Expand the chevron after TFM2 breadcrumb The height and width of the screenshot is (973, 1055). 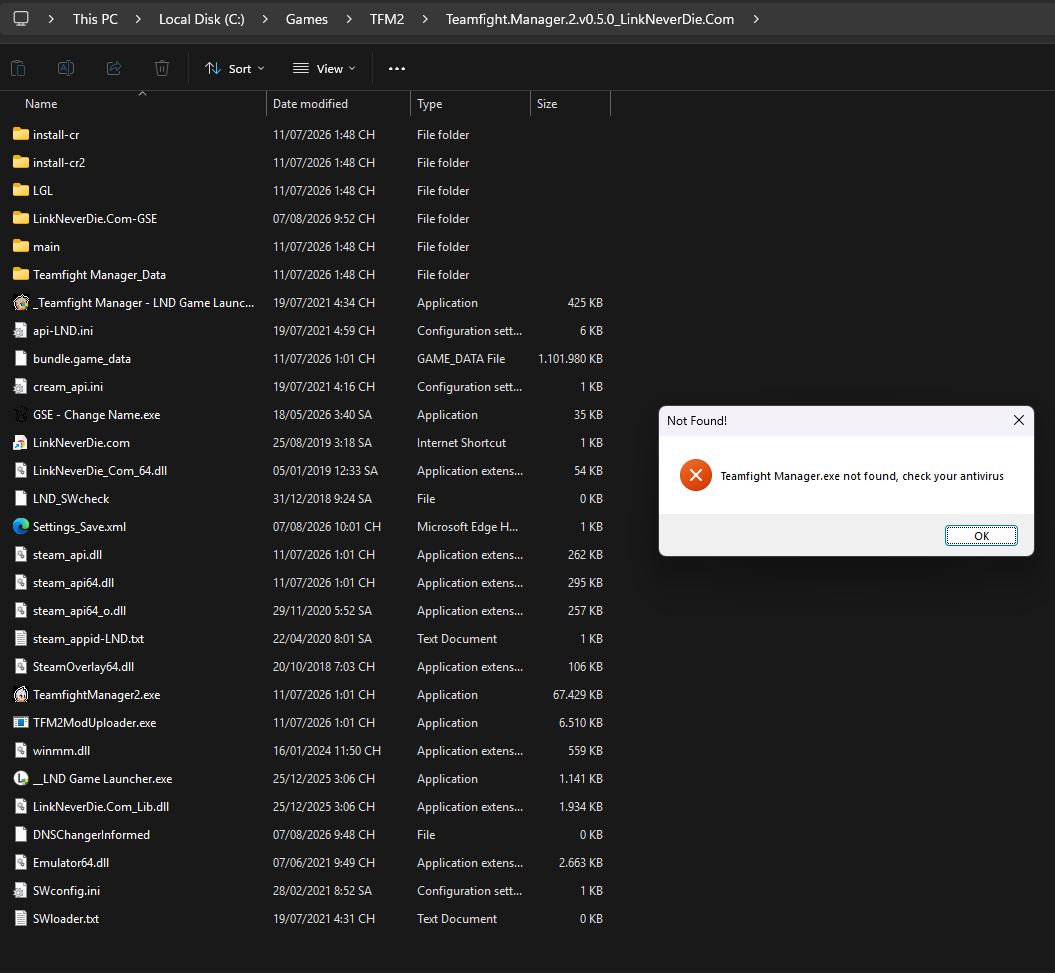coord(425,20)
